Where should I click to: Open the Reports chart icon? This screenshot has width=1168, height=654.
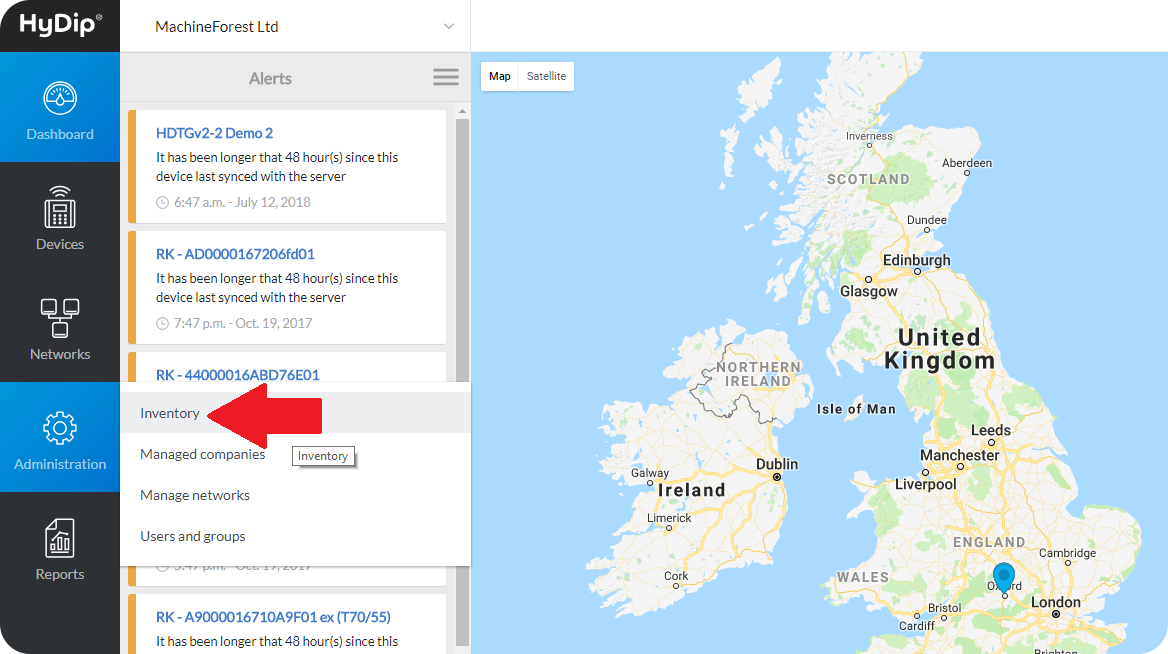[60, 538]
